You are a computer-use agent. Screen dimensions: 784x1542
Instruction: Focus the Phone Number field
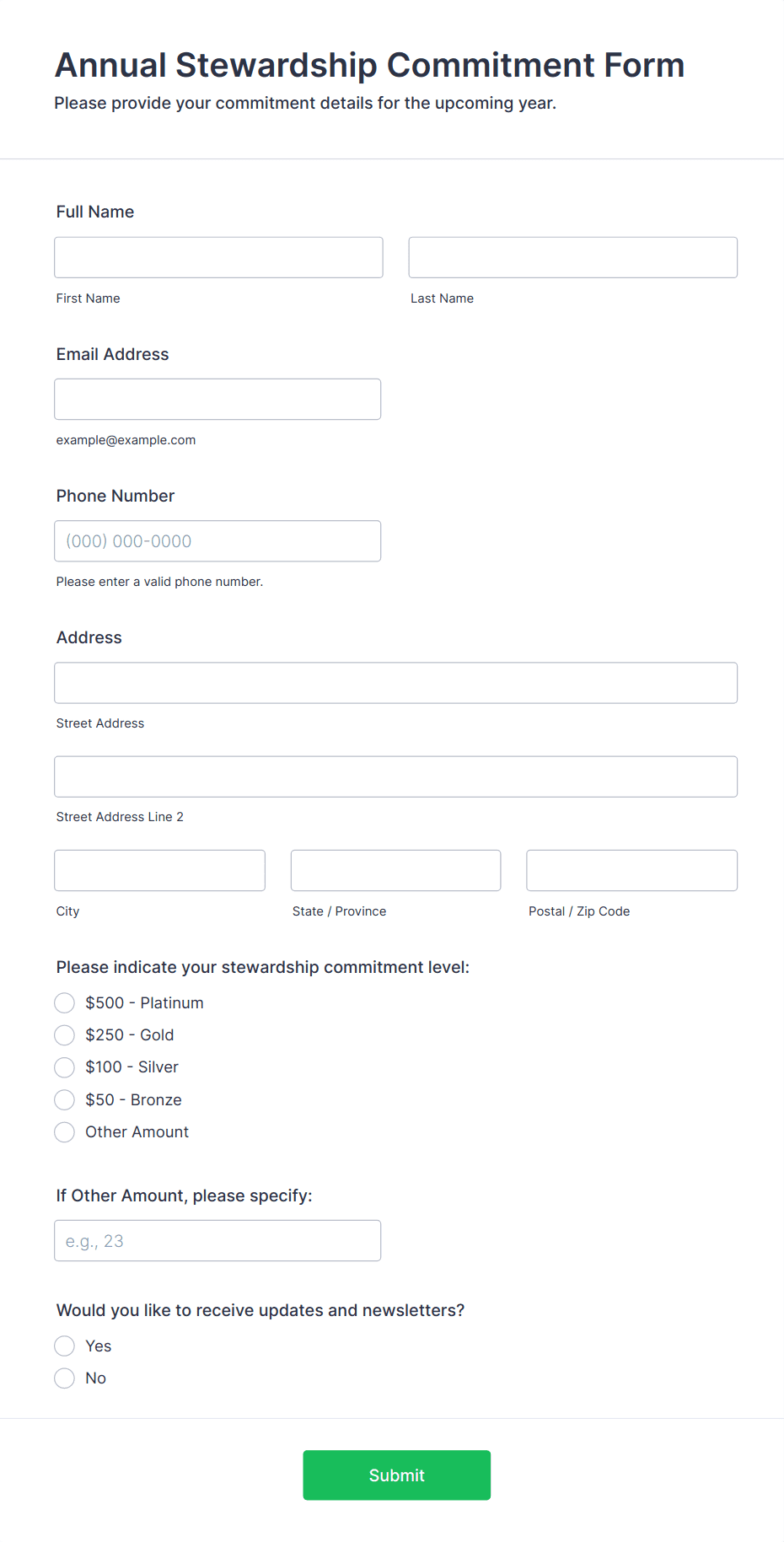click(217, 540)
